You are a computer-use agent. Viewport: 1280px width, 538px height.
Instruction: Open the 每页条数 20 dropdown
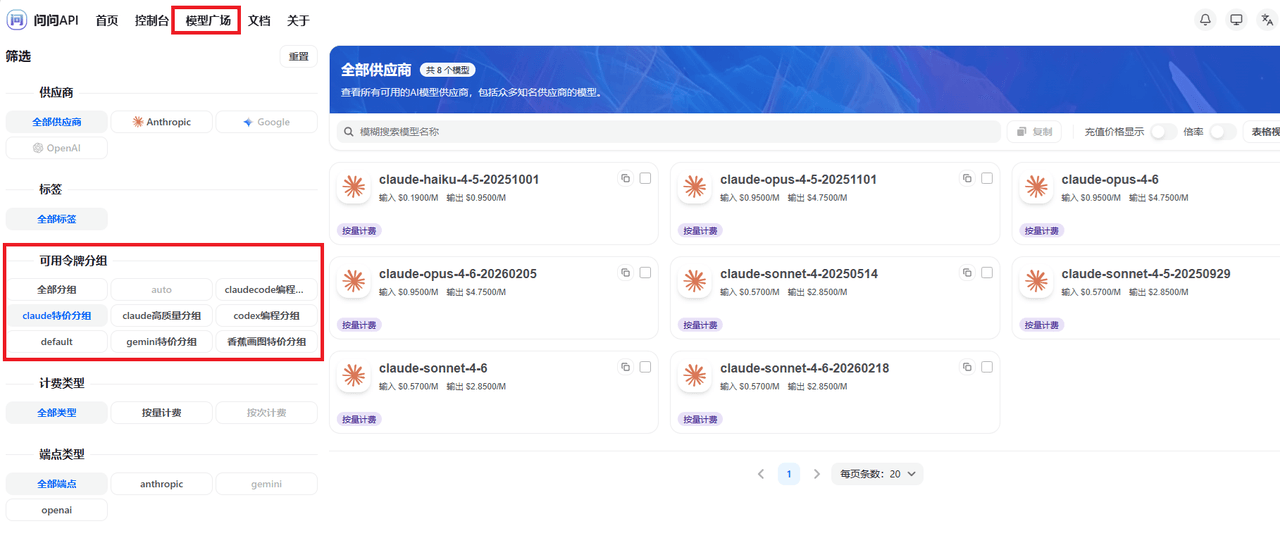point(877,474)
